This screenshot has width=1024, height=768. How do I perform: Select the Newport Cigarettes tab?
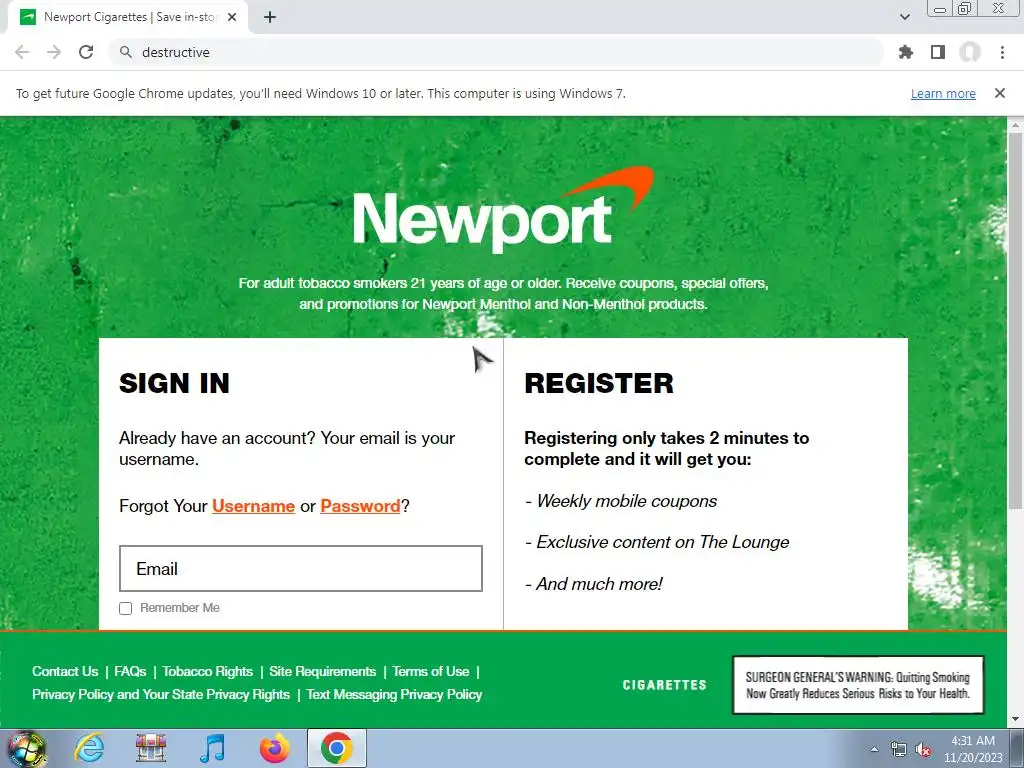[x=127, y=17]
